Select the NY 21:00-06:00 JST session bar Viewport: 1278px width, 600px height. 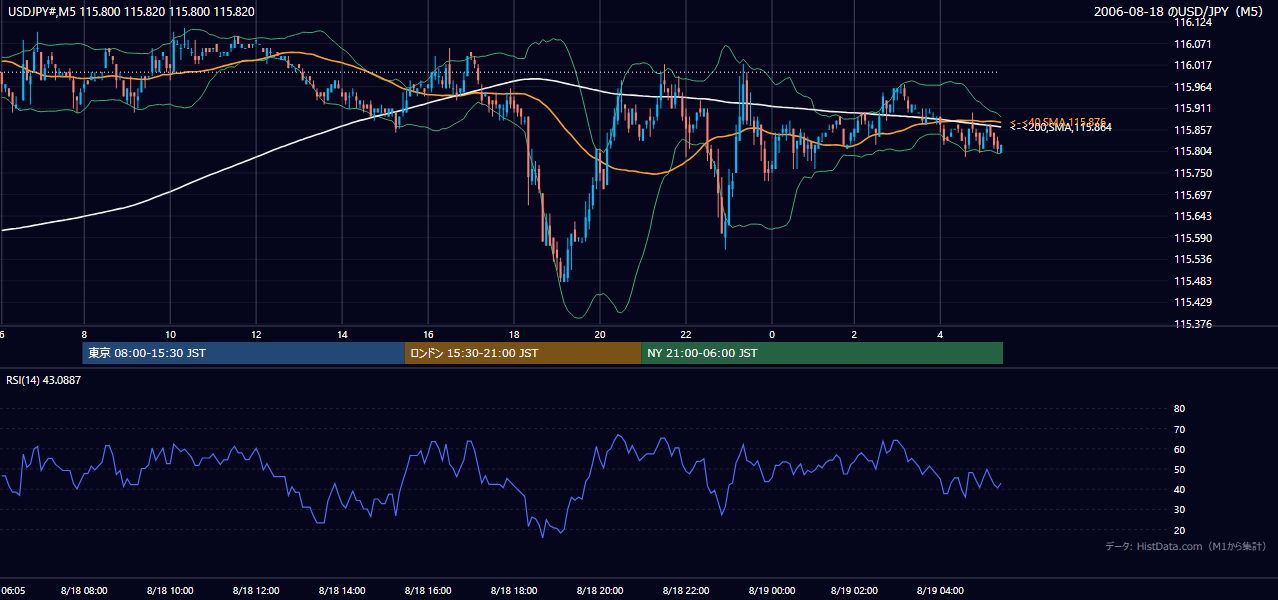click(x=822, y=353)
